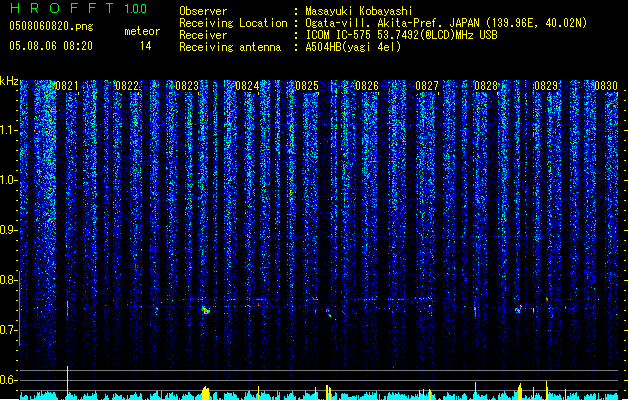Click the wide yellow power peak after 0823
Viewport: 629px width, 400px height.
coord(206,393)
